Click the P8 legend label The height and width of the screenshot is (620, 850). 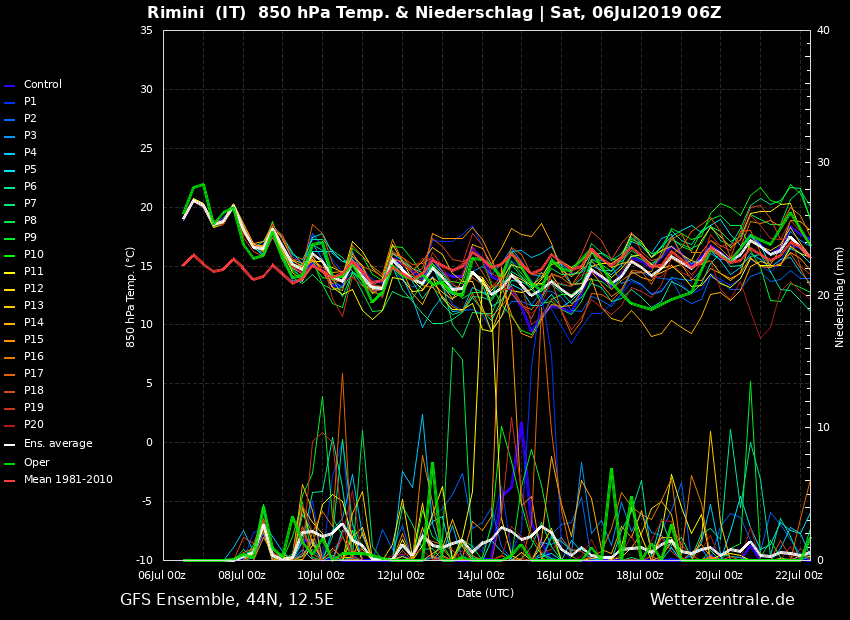pos(30,221)
